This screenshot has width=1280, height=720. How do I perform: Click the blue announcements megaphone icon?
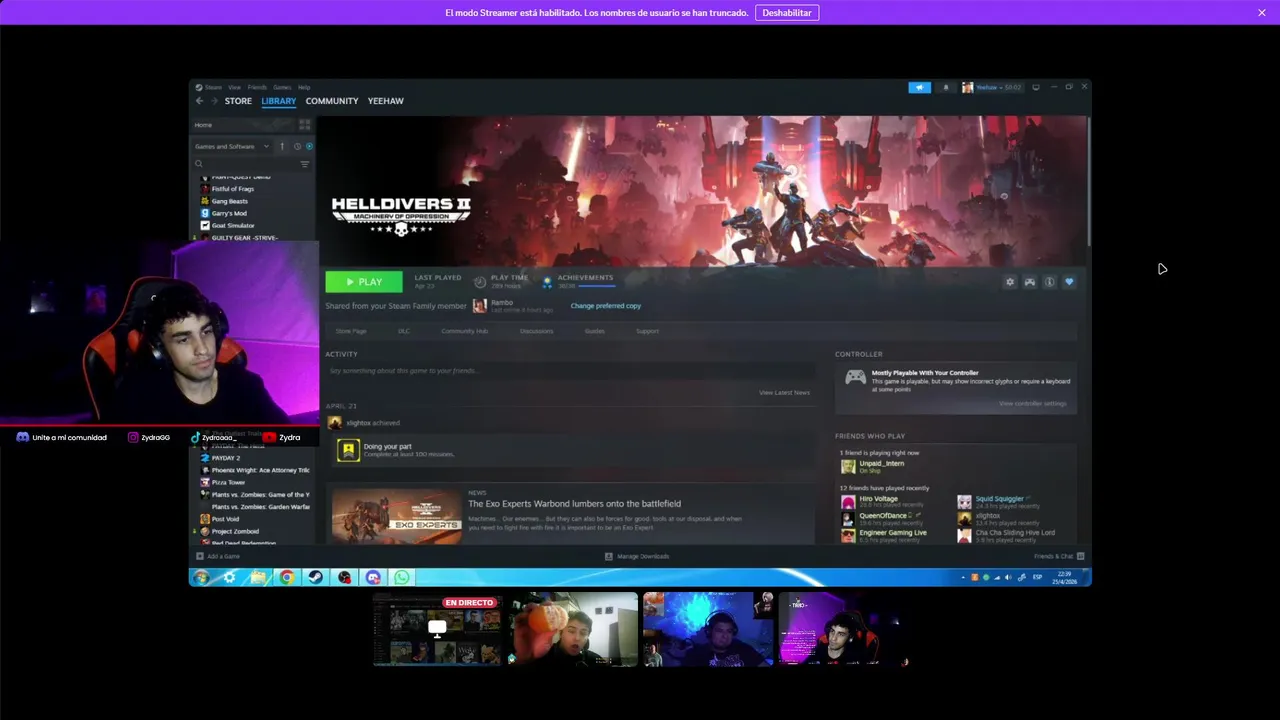coord(919,87)
